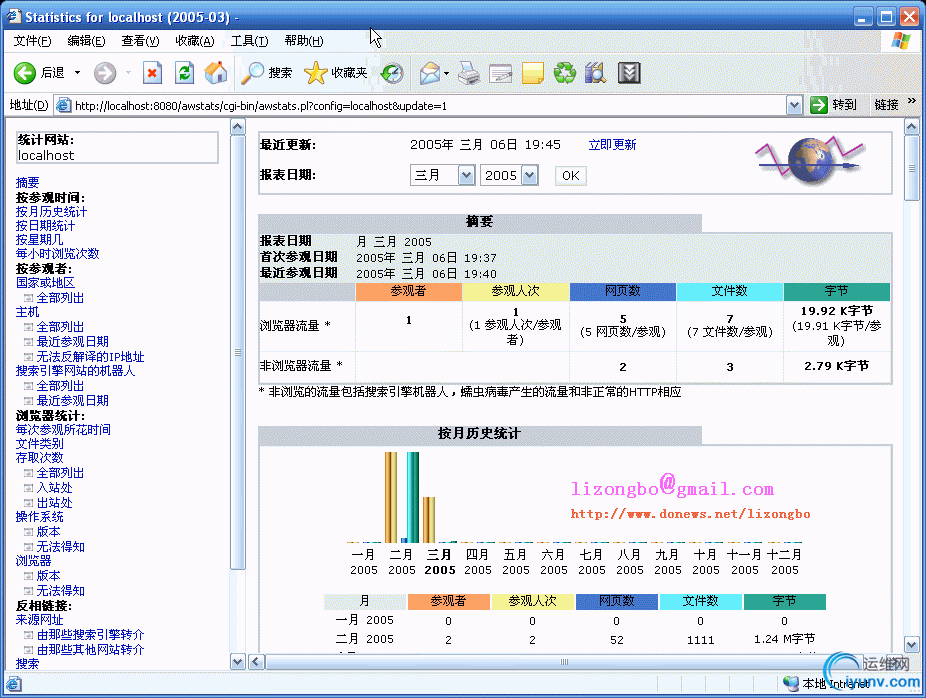Open the 每次参观所花时间 link
This screenshot has width=926, height=698.
tap(63, 429)
